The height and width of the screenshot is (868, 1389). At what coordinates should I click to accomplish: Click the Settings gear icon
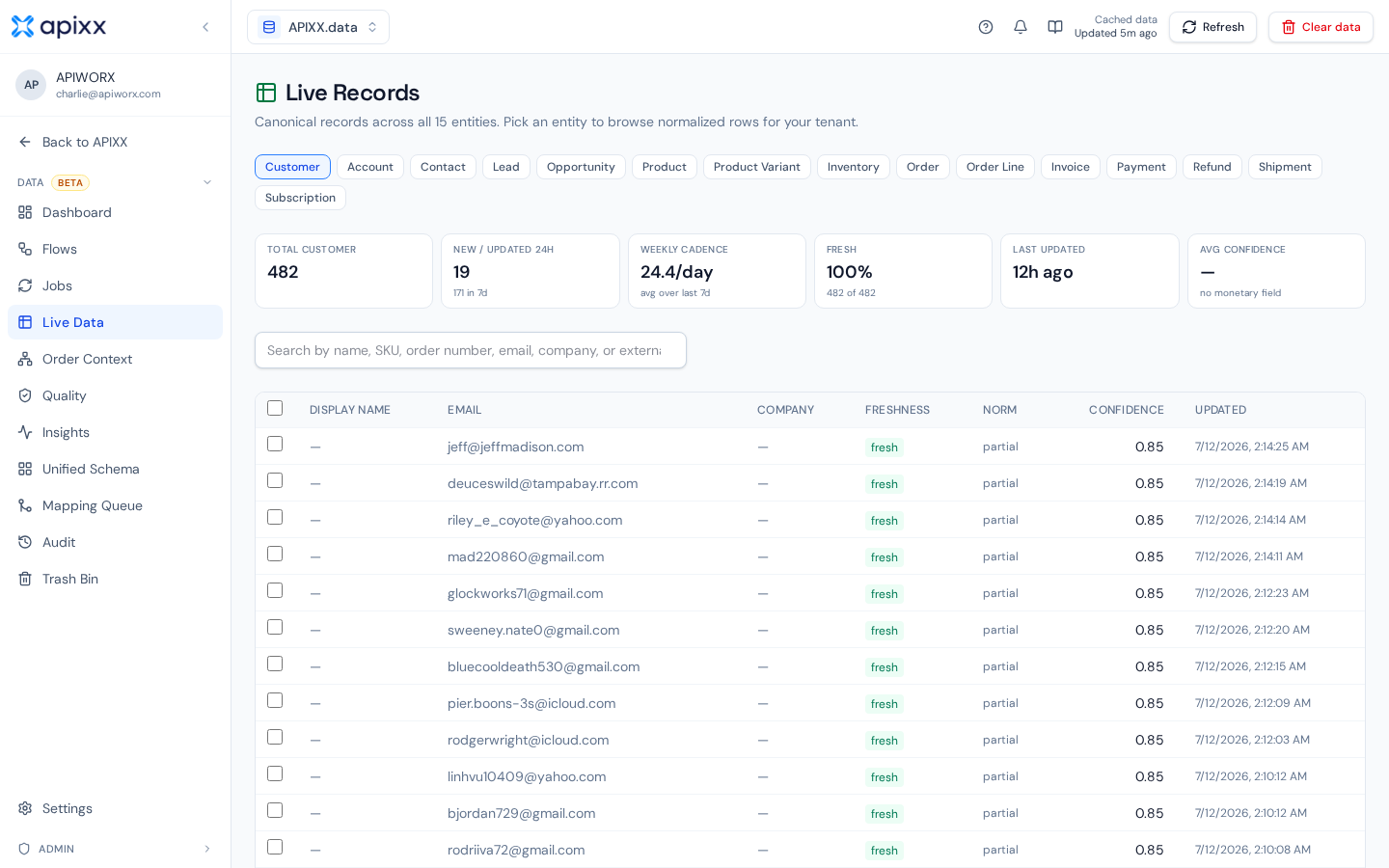tap(25, 808)
